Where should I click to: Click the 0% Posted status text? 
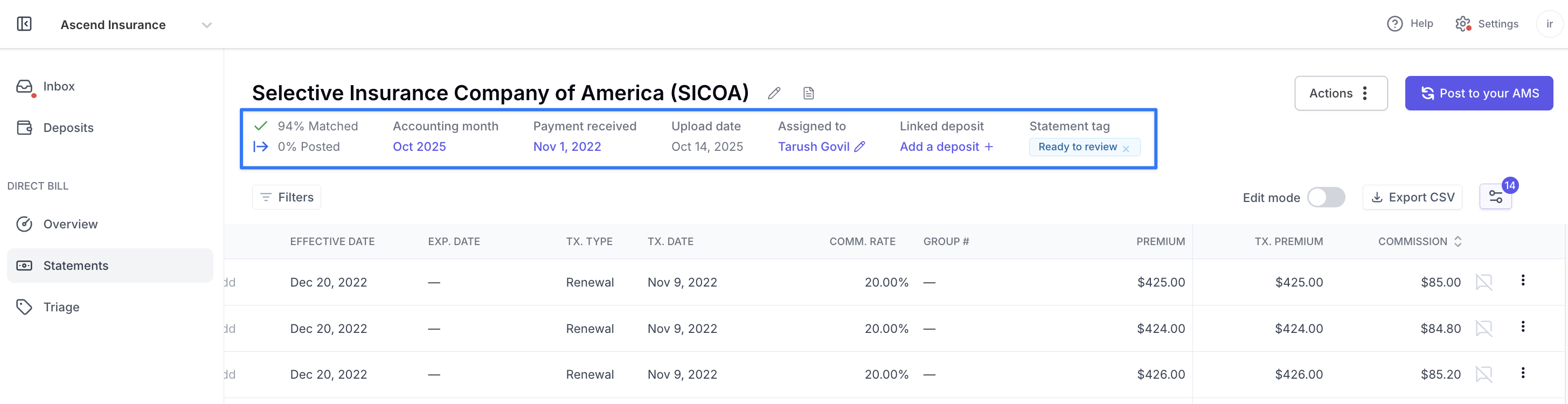coord(309,147)
